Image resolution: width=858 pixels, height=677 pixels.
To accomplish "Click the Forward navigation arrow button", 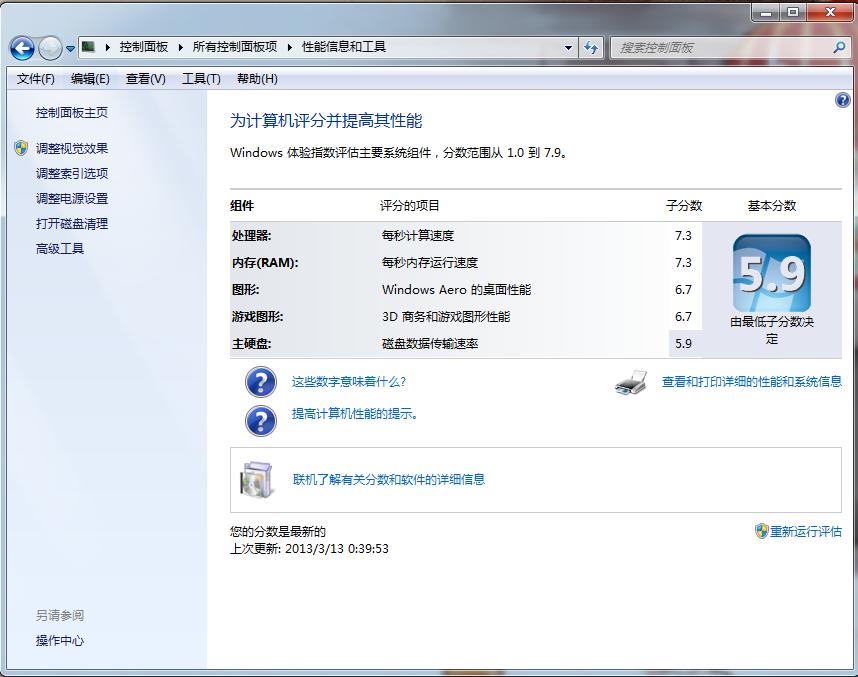I will click(50, 48).
